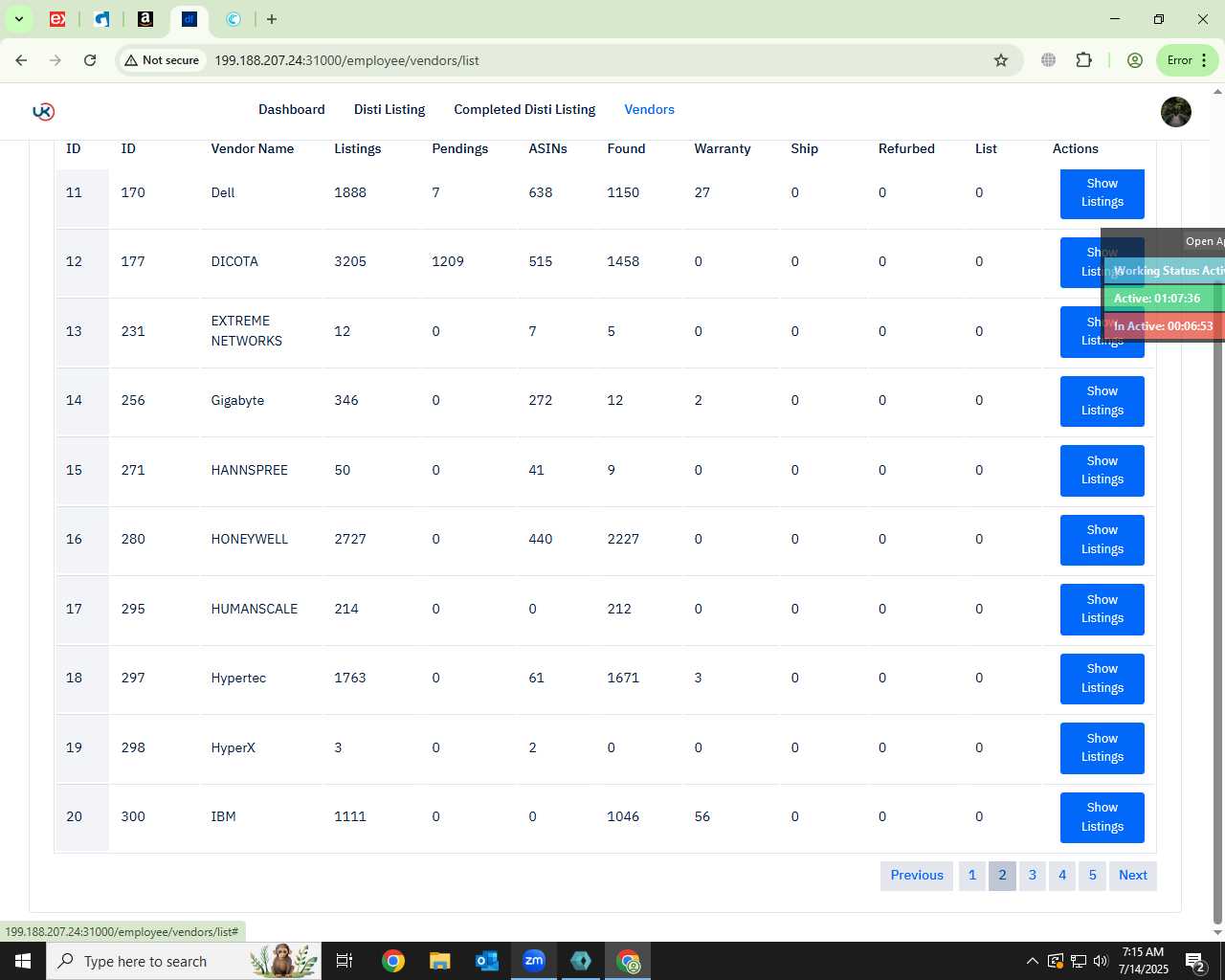Show Listings for HyperX

1102,747
